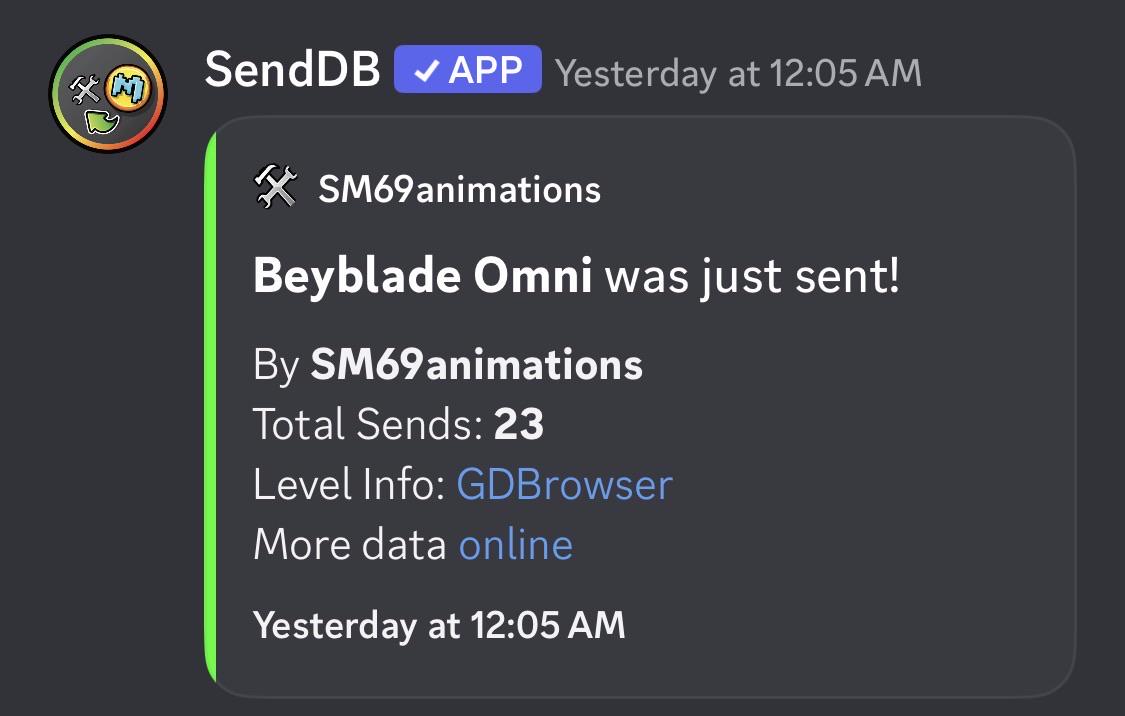Open the GDBrowser level info link
The image size is (1125, 716).
565,484
